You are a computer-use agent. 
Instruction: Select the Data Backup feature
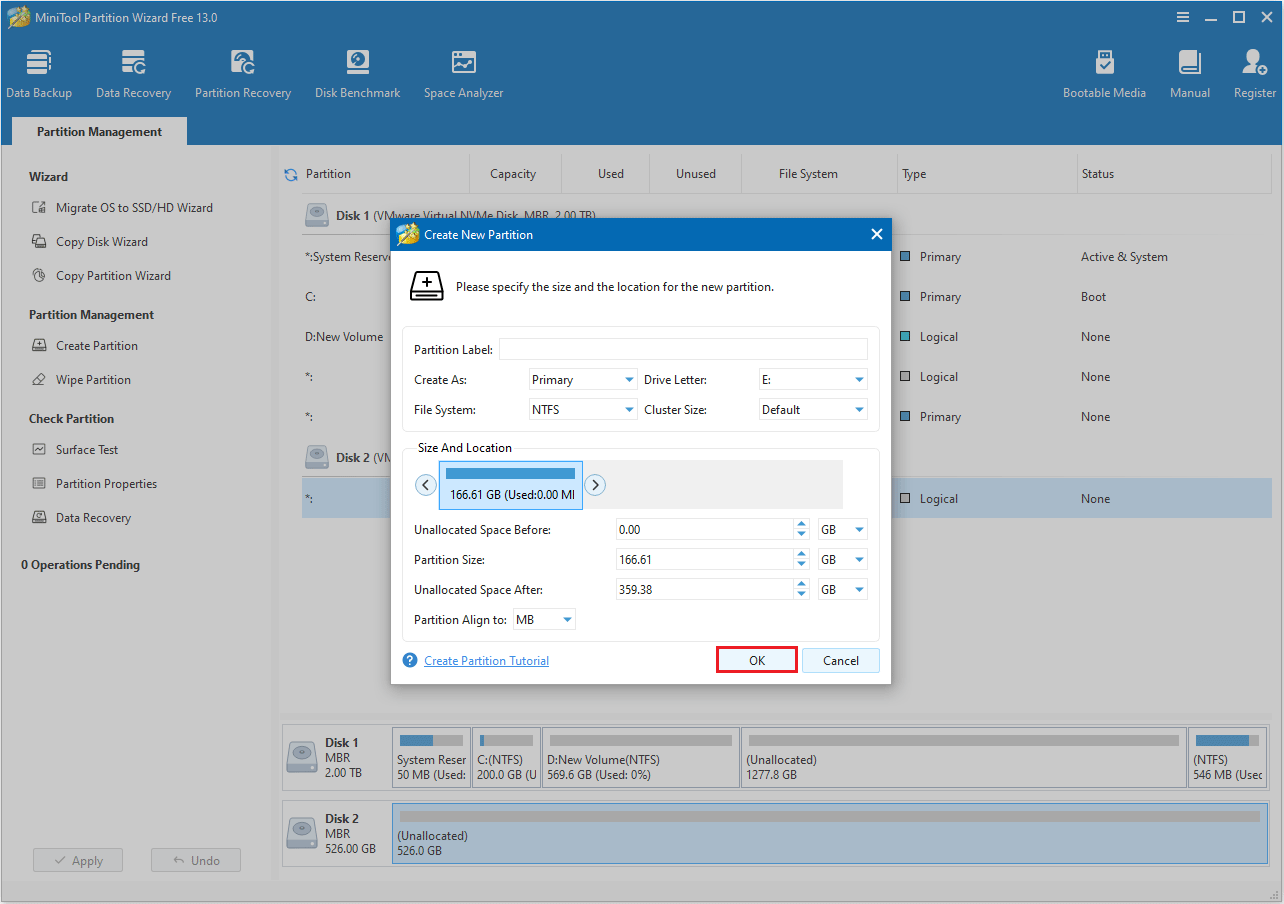tap(39, 72)
